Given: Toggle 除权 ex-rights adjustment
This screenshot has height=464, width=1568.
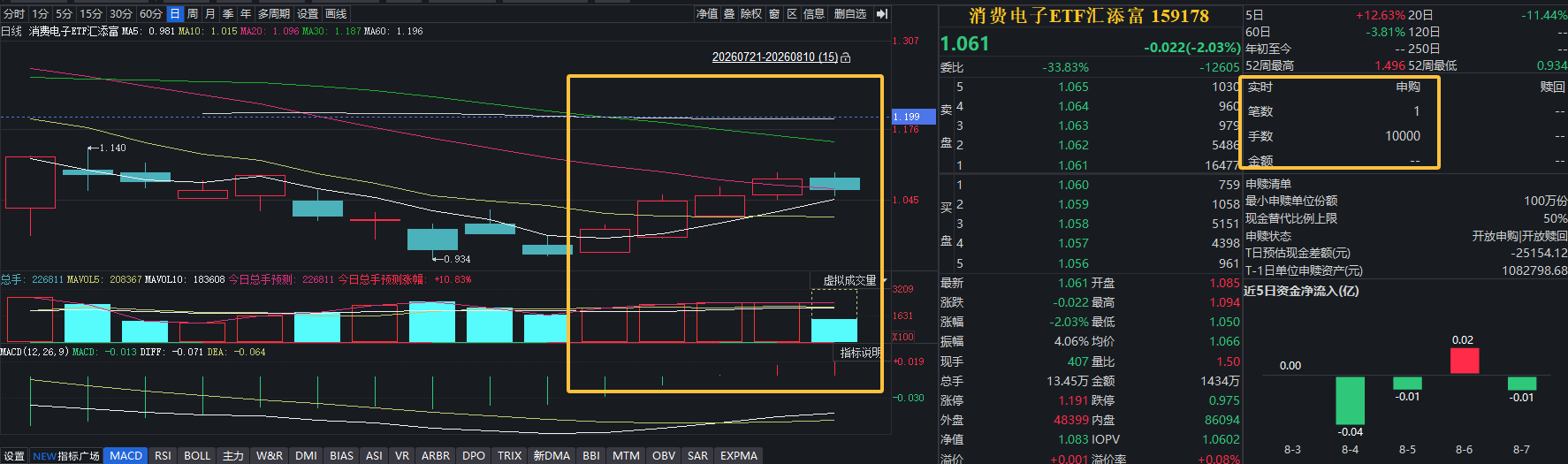Looking at the screenshot, I should coord(751,13).
